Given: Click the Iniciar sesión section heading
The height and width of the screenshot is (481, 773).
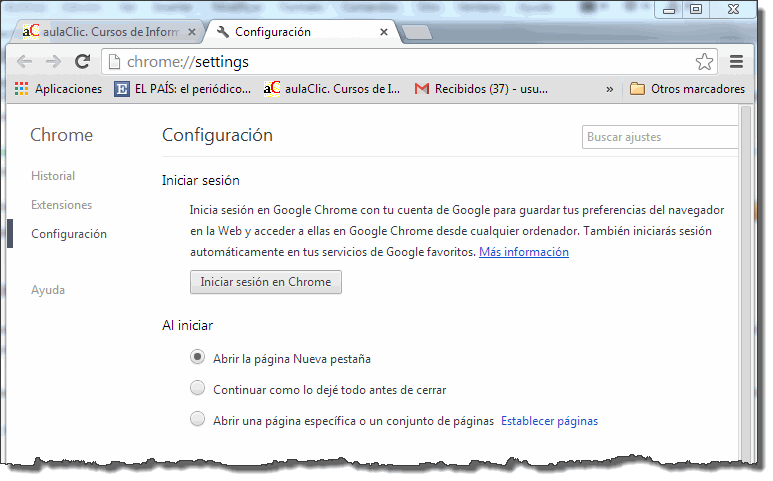Looking at the screenshot, I should pos(201,180).
